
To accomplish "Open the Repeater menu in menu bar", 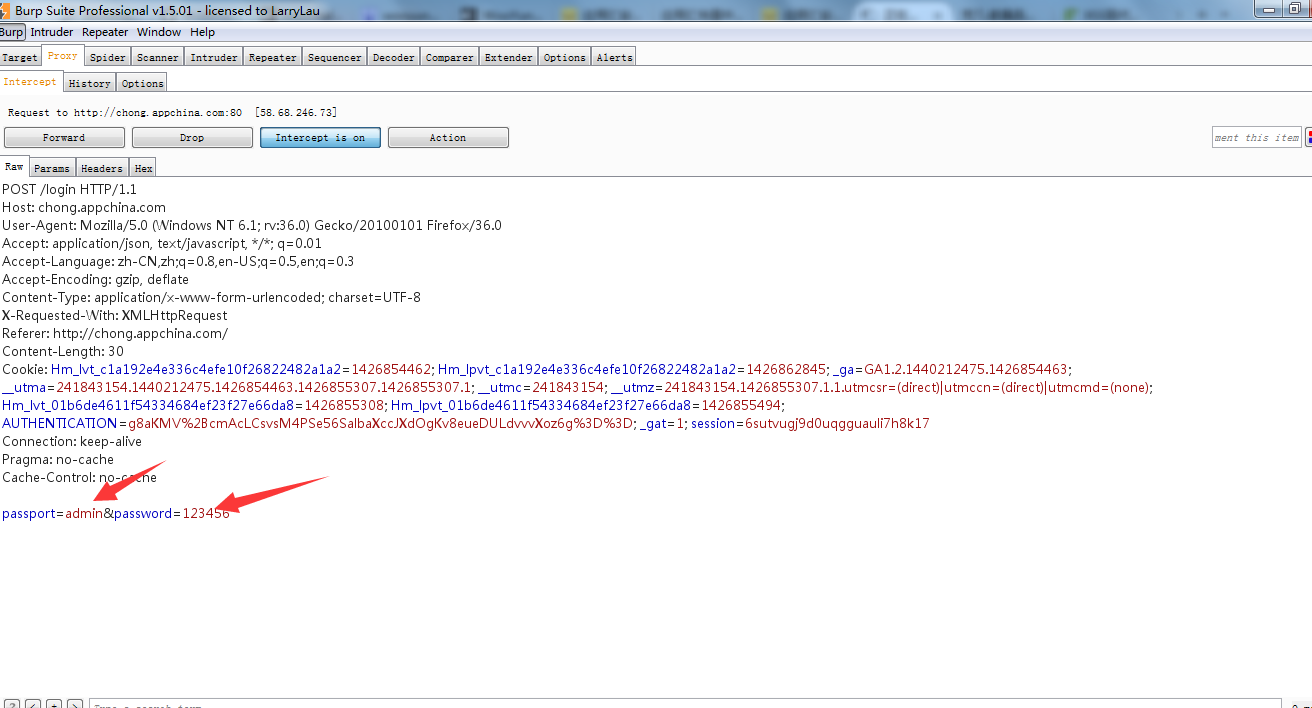I will pyautogui.click(x=105, y=32).
